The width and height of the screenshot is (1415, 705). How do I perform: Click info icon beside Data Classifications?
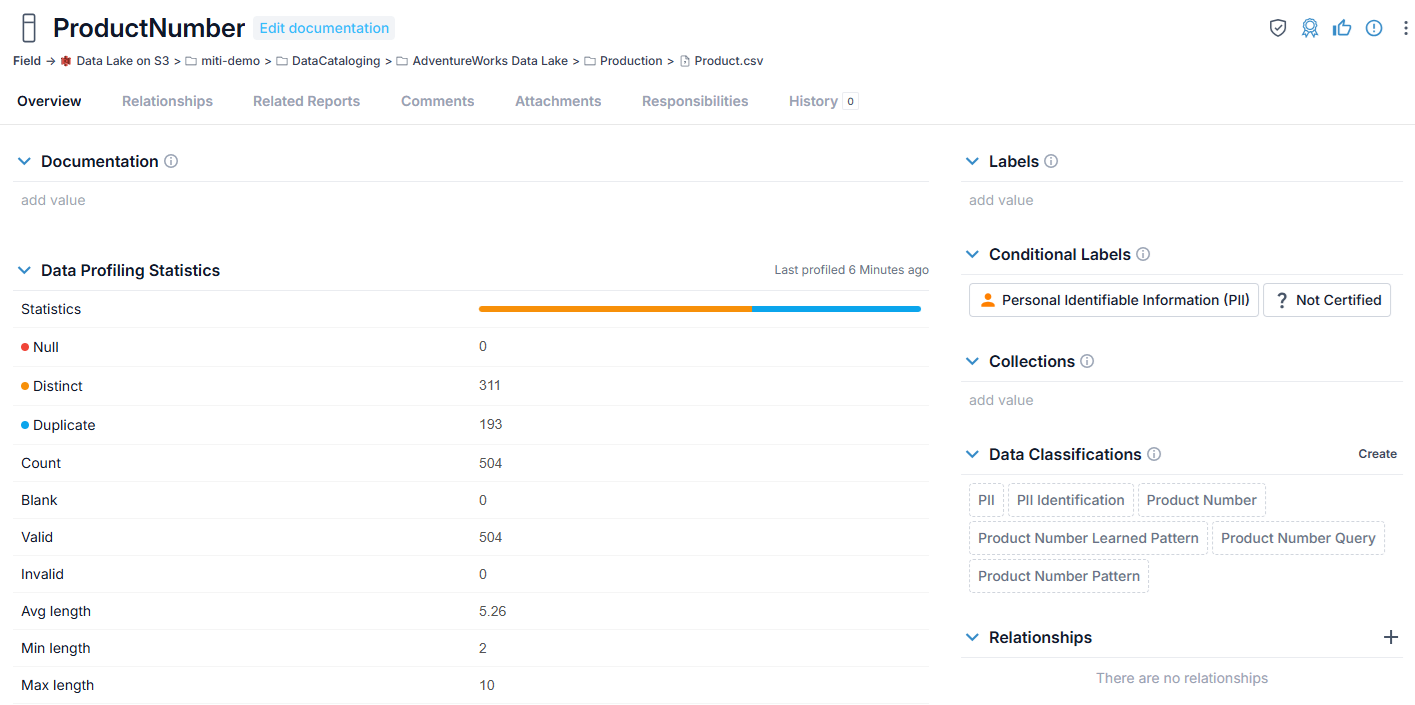[1154, 454]
